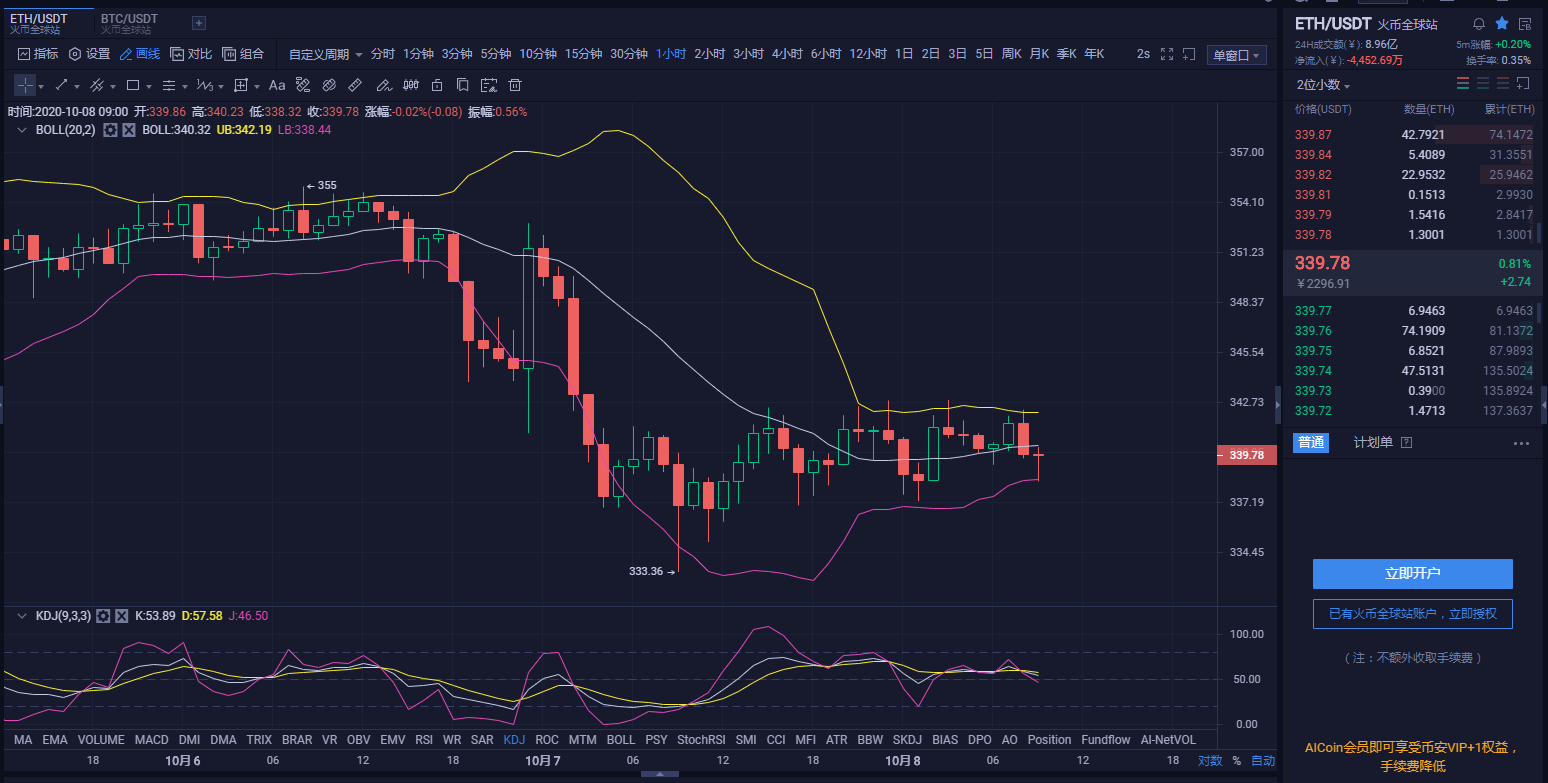Switch sub-chart to RSI indicator
This screenshot has height=783, width=1548.
pyautogui.click(x=424, y=740)
